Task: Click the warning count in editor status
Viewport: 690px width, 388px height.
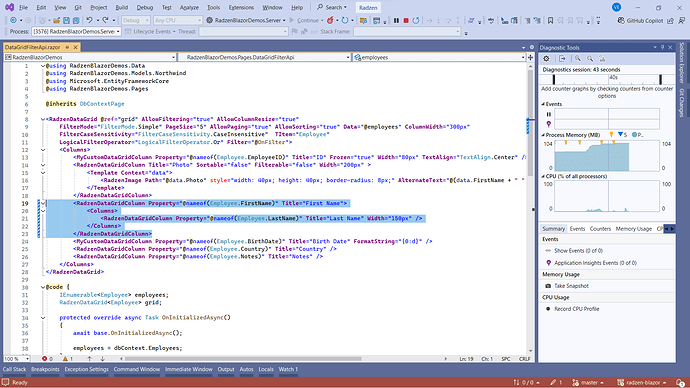Action: point(68,359)
